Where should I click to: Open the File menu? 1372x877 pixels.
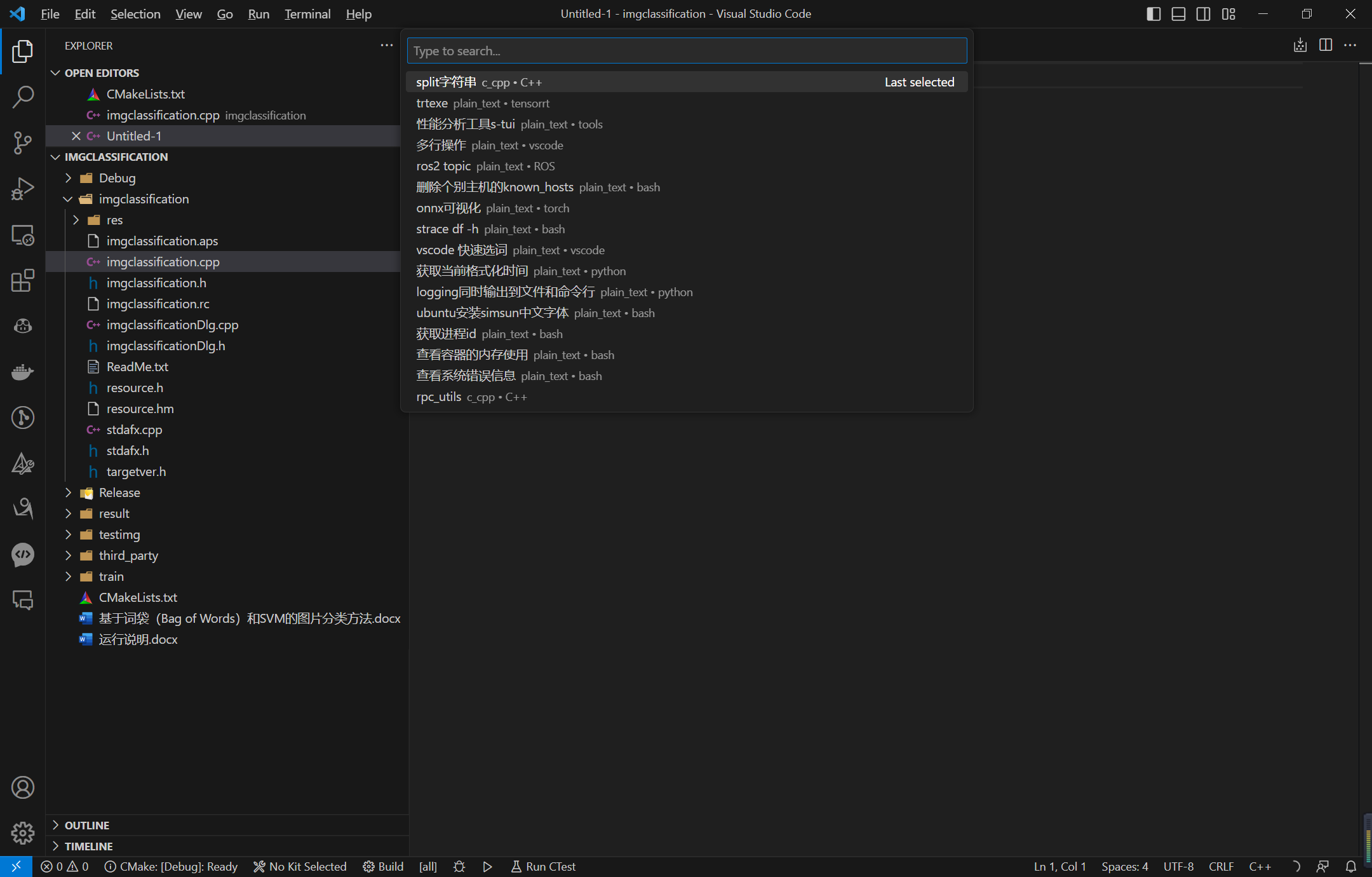tap(50, 14)
